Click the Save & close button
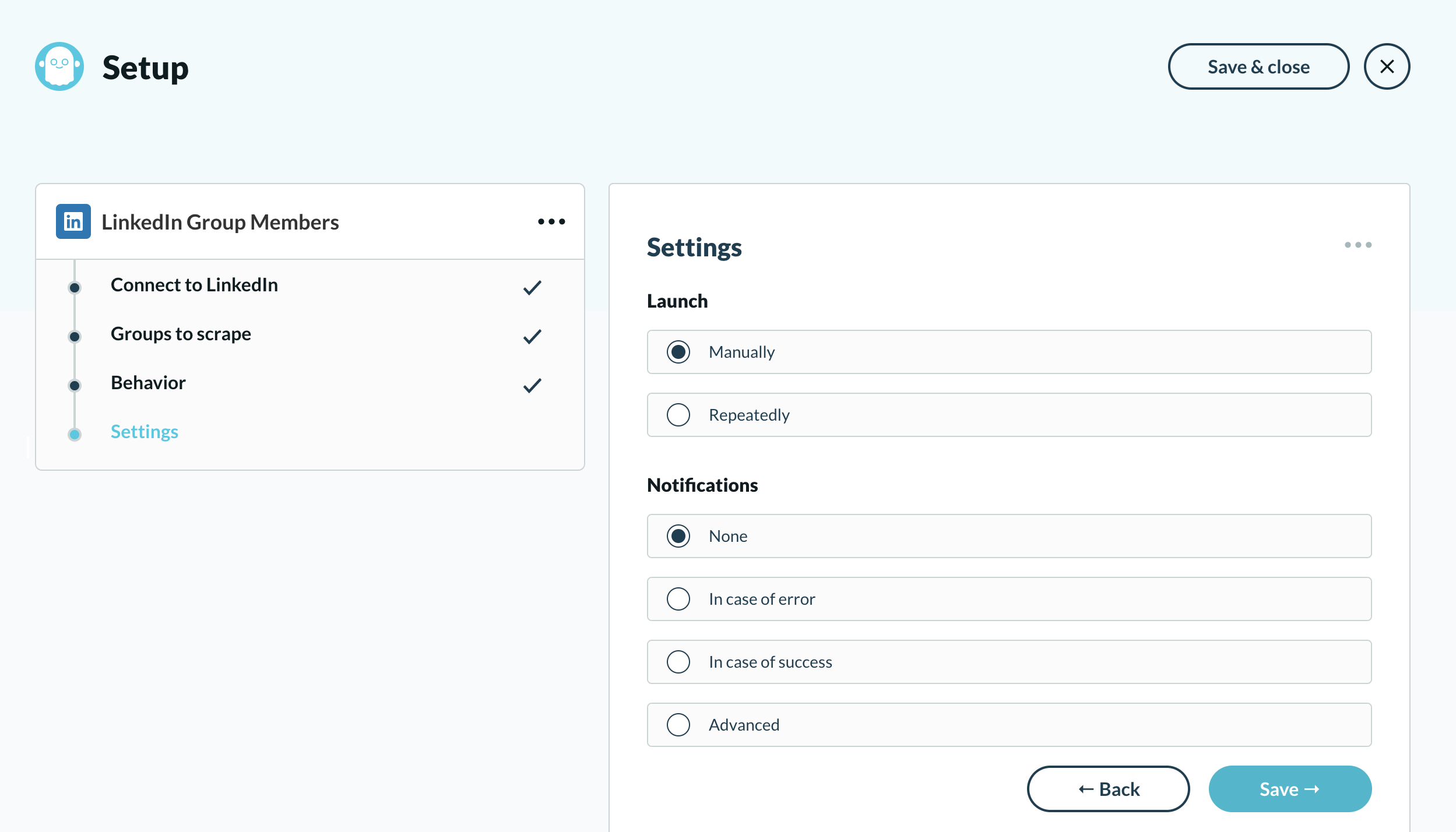The image size is (1456, 832). click(x=1259, y=66)
